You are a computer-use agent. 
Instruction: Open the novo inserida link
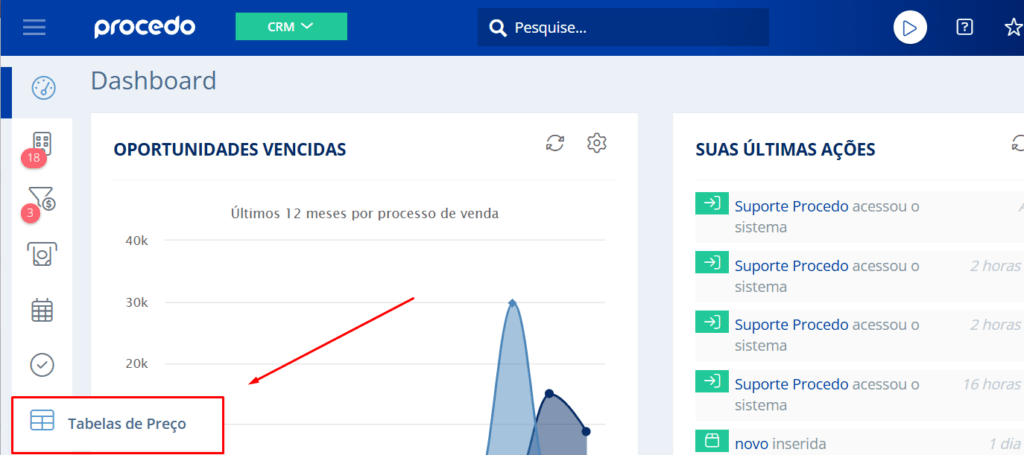pyautogui.click(x=751, y=444)
